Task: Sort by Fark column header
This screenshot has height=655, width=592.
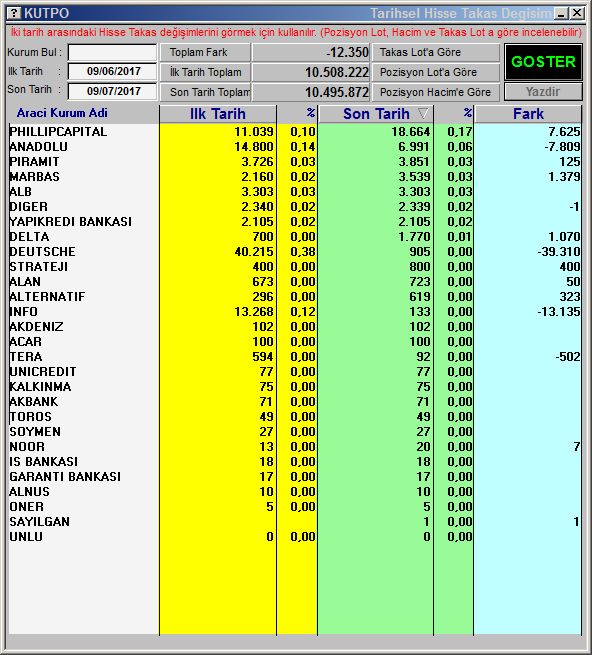Action: point(528,114)
